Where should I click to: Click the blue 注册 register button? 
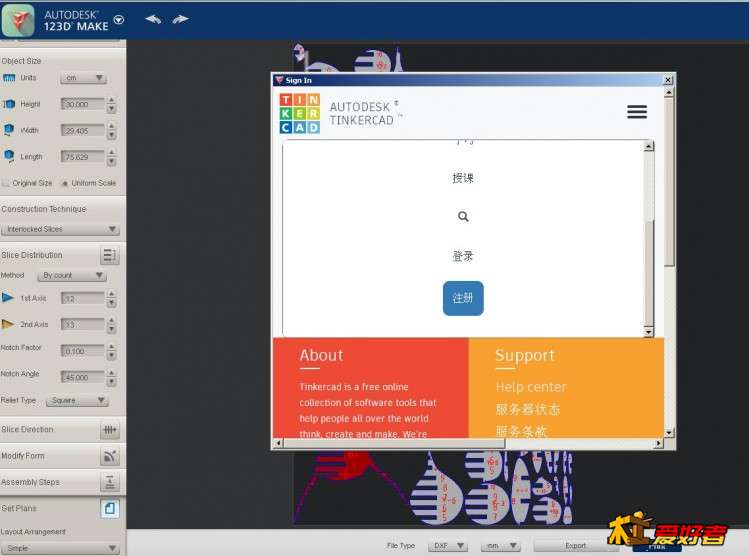tap(463, 299)
